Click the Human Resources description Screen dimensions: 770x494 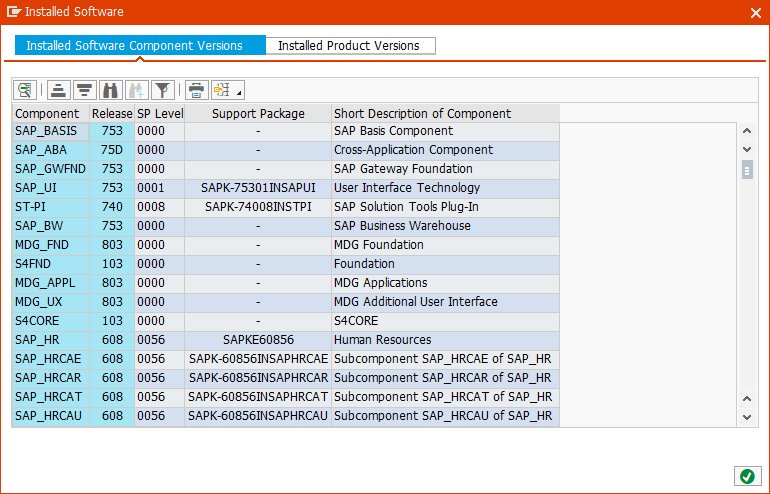click(445, 340)
